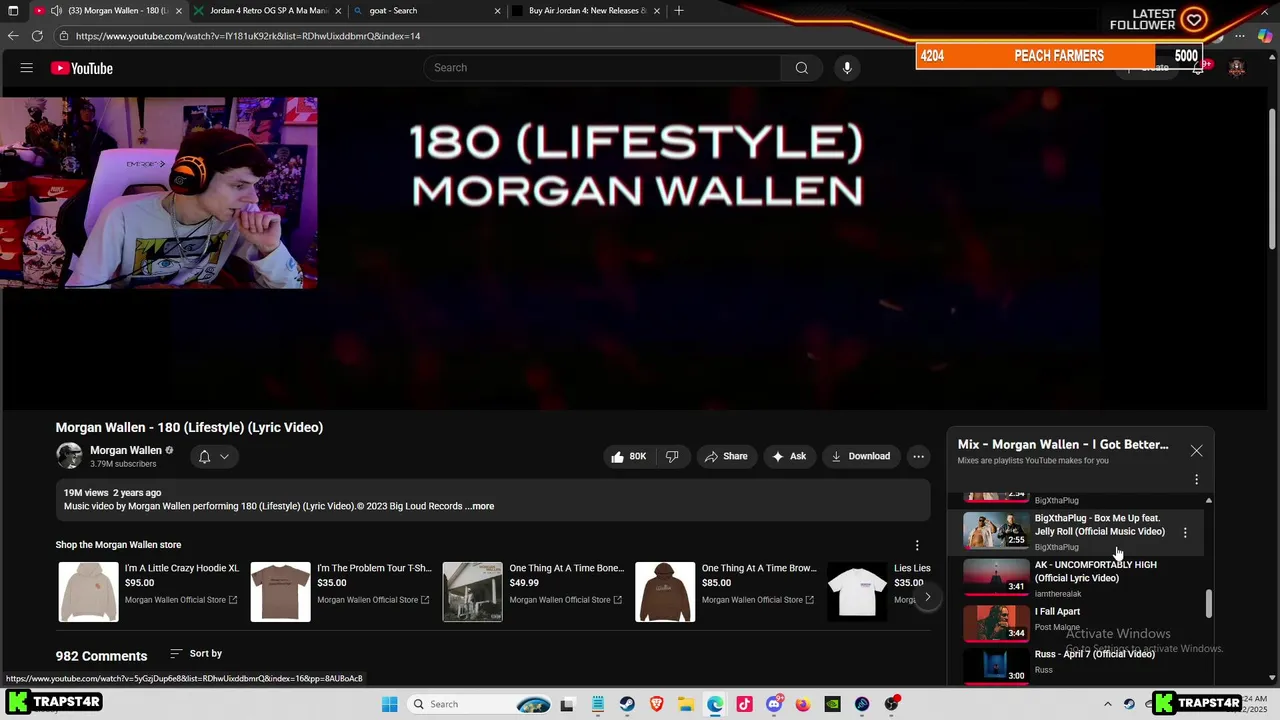Open Sort by comments dropdown
The width and height of the screenshot is (1280, 720).
tap(196, 653)
